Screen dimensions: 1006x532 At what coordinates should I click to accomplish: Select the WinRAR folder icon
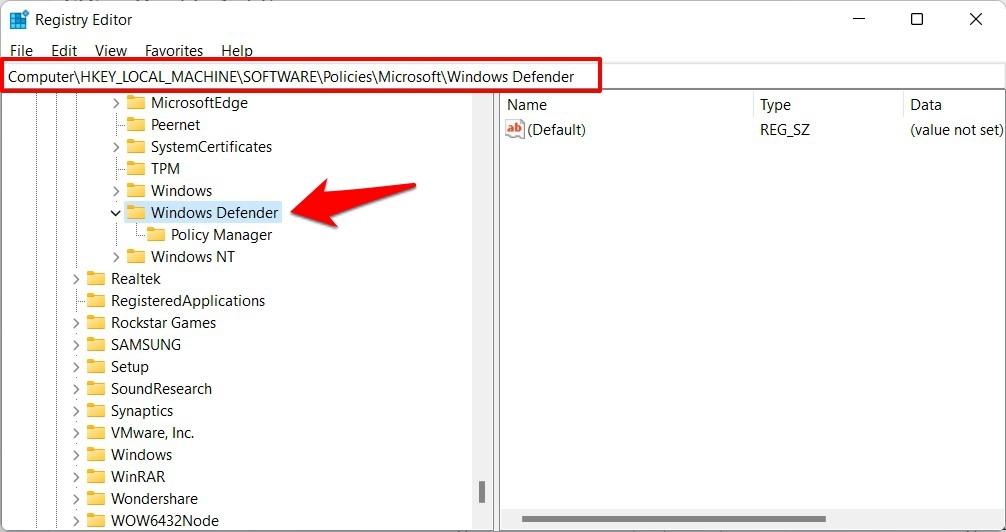coord(96,476)
